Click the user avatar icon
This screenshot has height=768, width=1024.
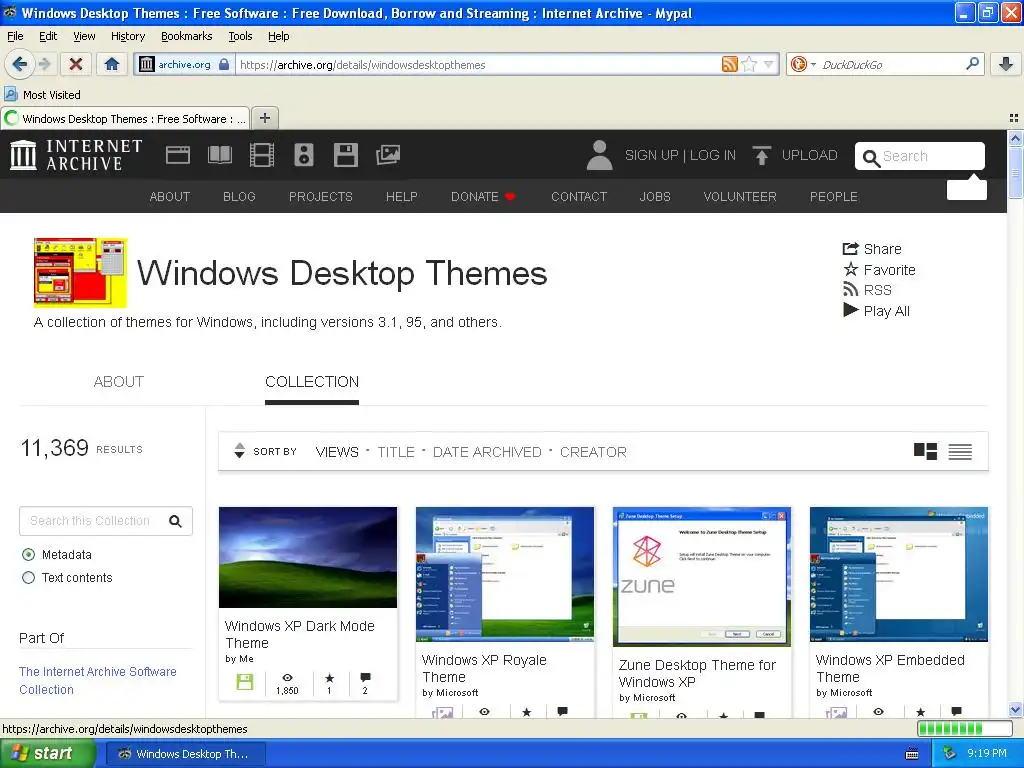coord(599,155)
